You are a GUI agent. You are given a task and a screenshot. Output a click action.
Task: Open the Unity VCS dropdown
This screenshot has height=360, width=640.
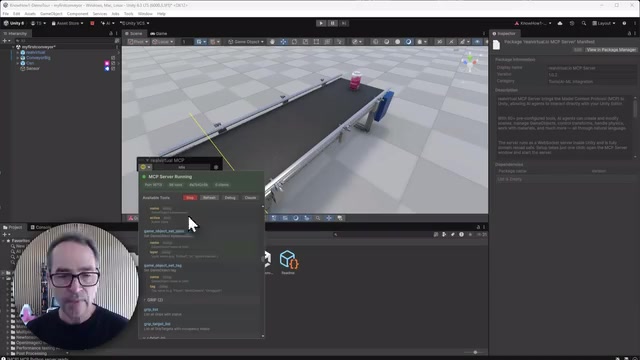[x=135, y=23]
